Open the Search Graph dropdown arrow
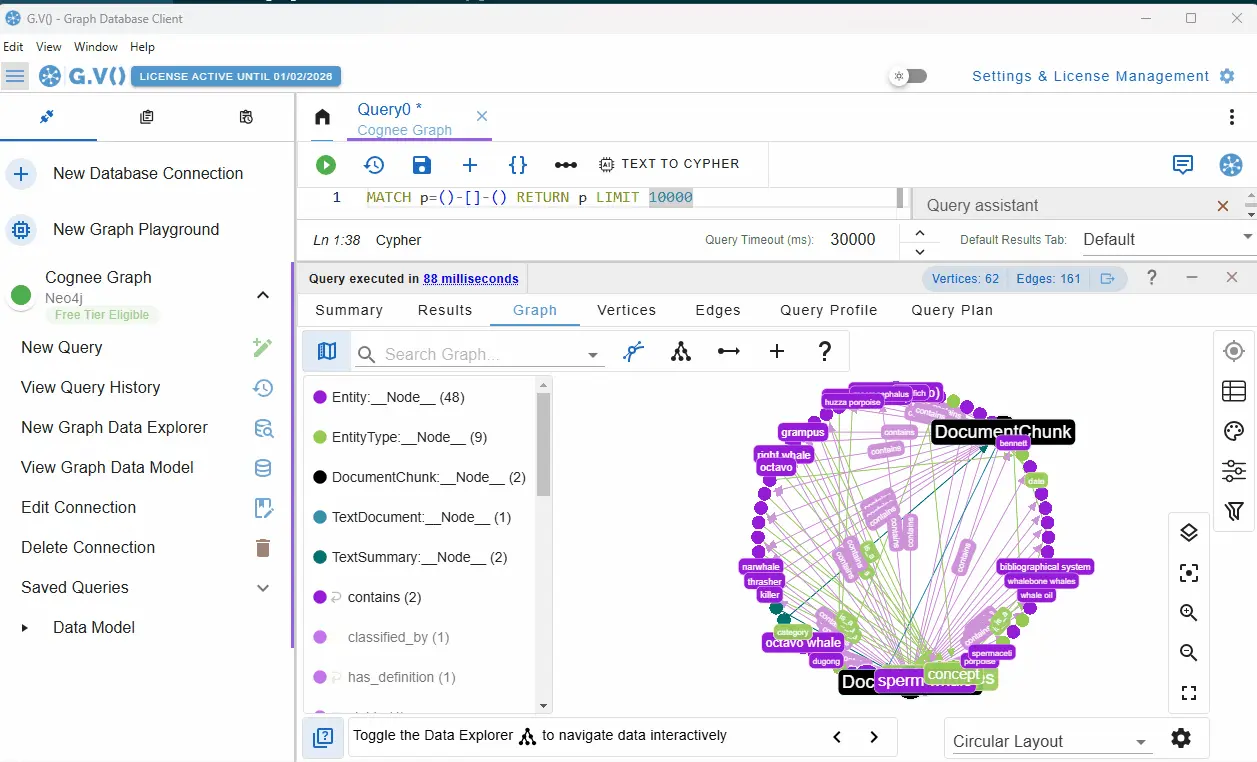Image resolution: width=1257 pixels, height=762 pixels. 593,355
